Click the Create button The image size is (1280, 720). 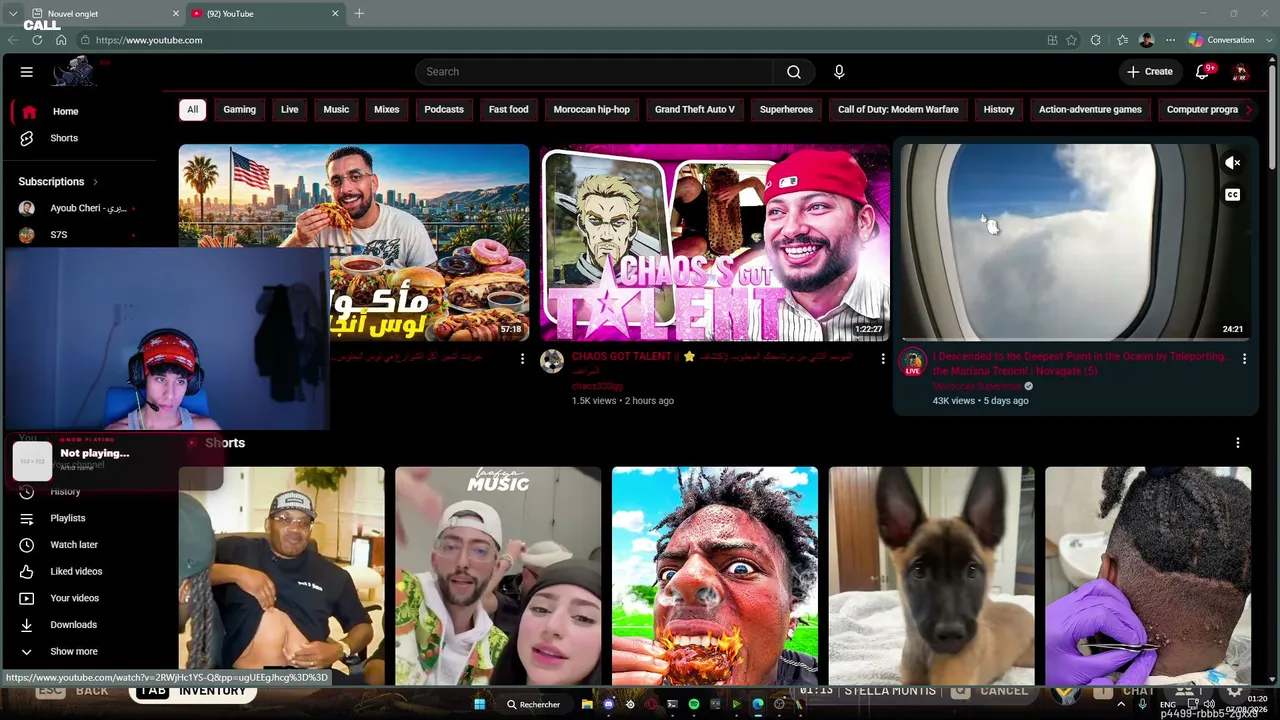[x=1150, y=72]
